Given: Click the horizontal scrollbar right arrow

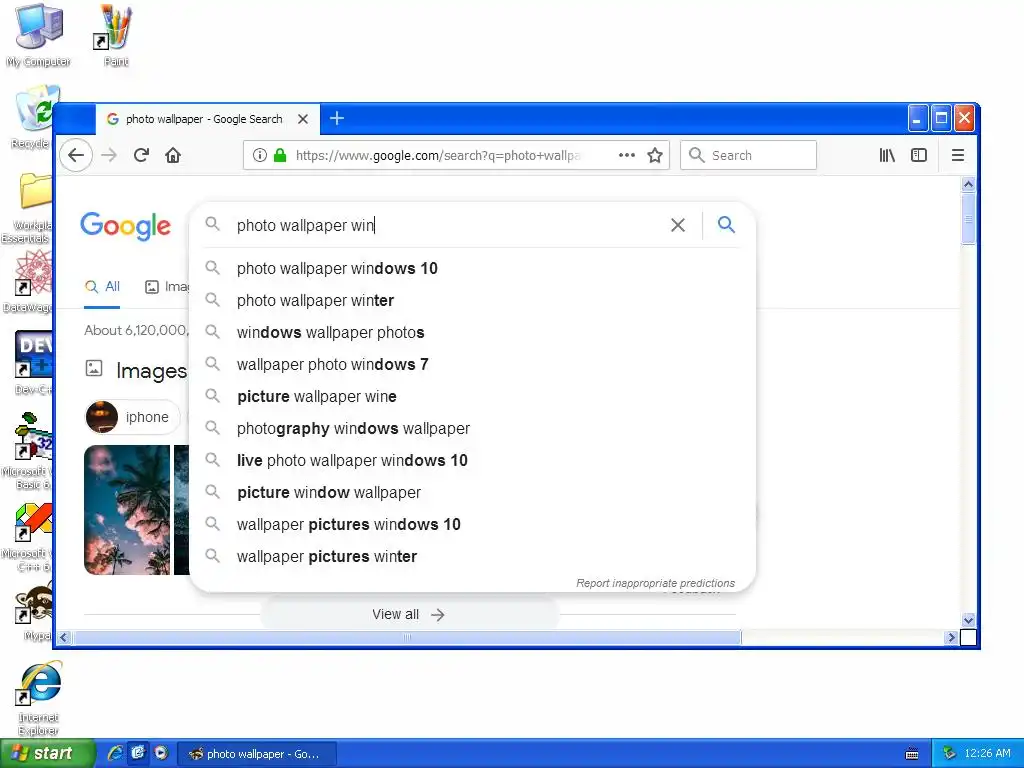Looking at the screenshot, I should coord(952,637).
